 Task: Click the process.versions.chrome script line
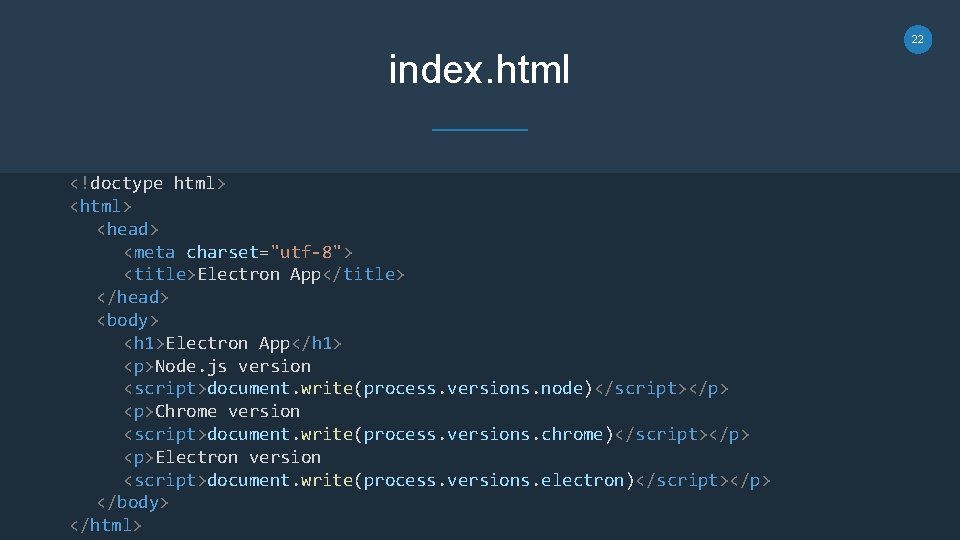pyautogui.click(x=436, y=434)
